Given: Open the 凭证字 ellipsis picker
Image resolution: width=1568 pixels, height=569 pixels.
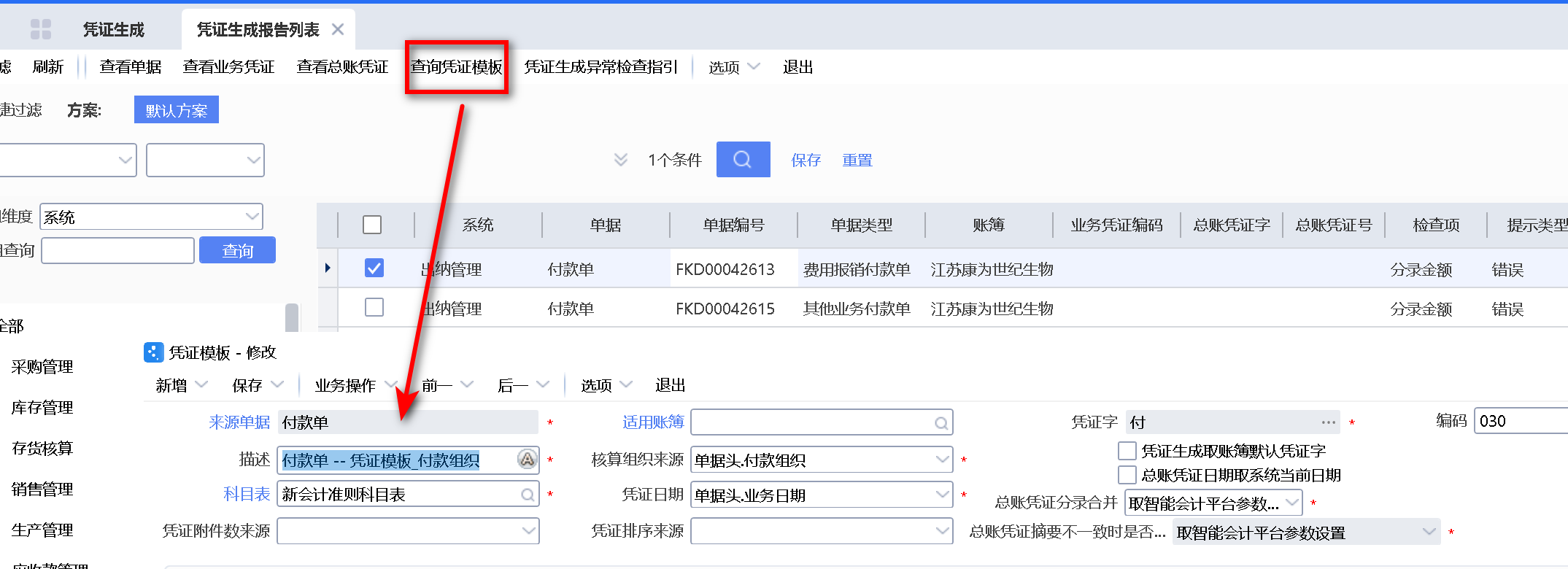Looking at the screenshot, I should (x=1329, y=422).
